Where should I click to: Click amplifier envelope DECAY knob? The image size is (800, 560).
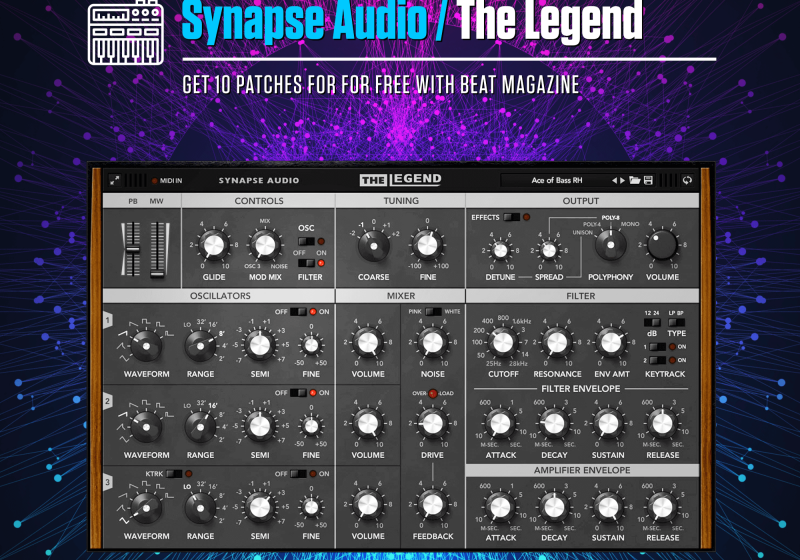point(555,507)
